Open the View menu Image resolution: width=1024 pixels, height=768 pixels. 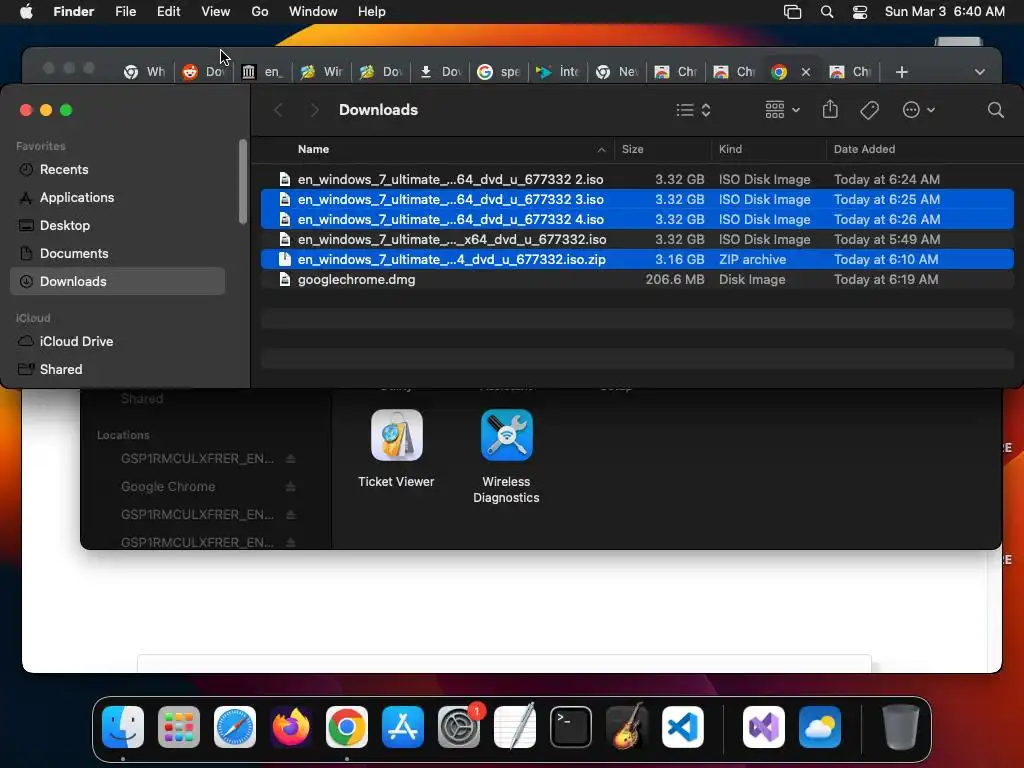pos(216,12)
